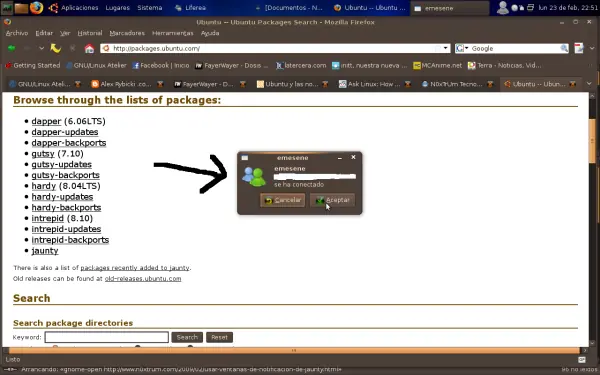Click the Reset button
This screenshot has height=375, width=600.
[219, 337]
